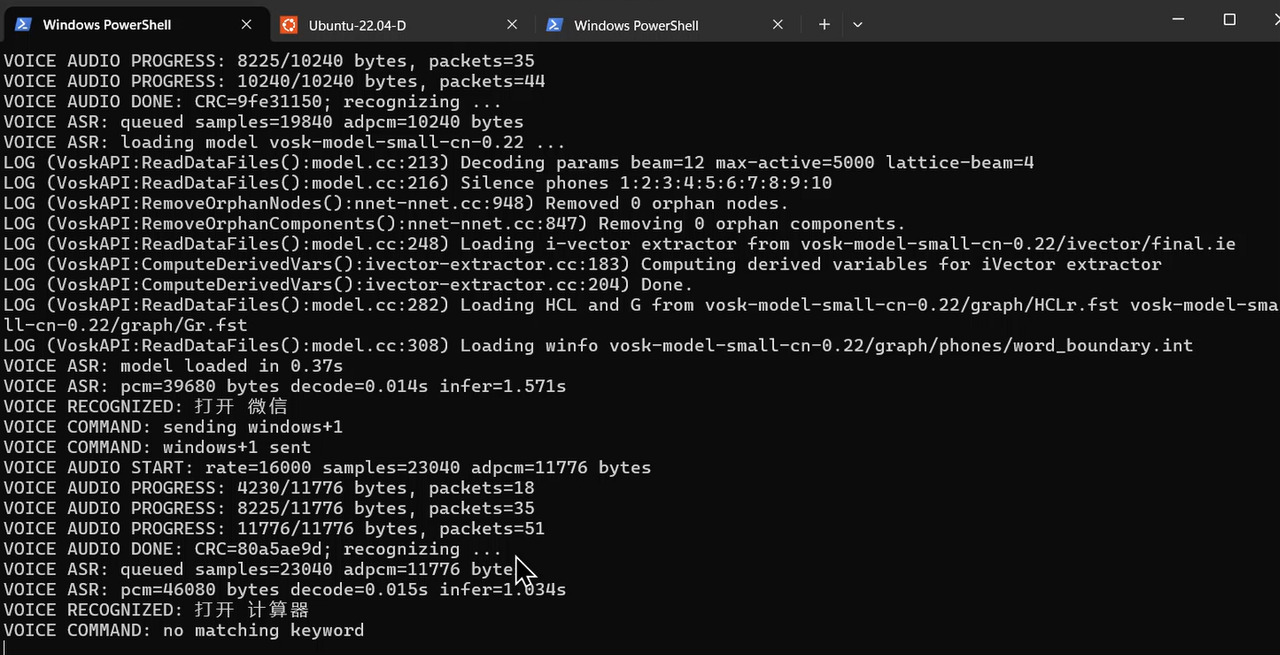This screenshot has height=655, width=1280.
Task: Click the PowerShell icon on the inactive tab beside Ubuntu
Action: (x=554, y=25)
